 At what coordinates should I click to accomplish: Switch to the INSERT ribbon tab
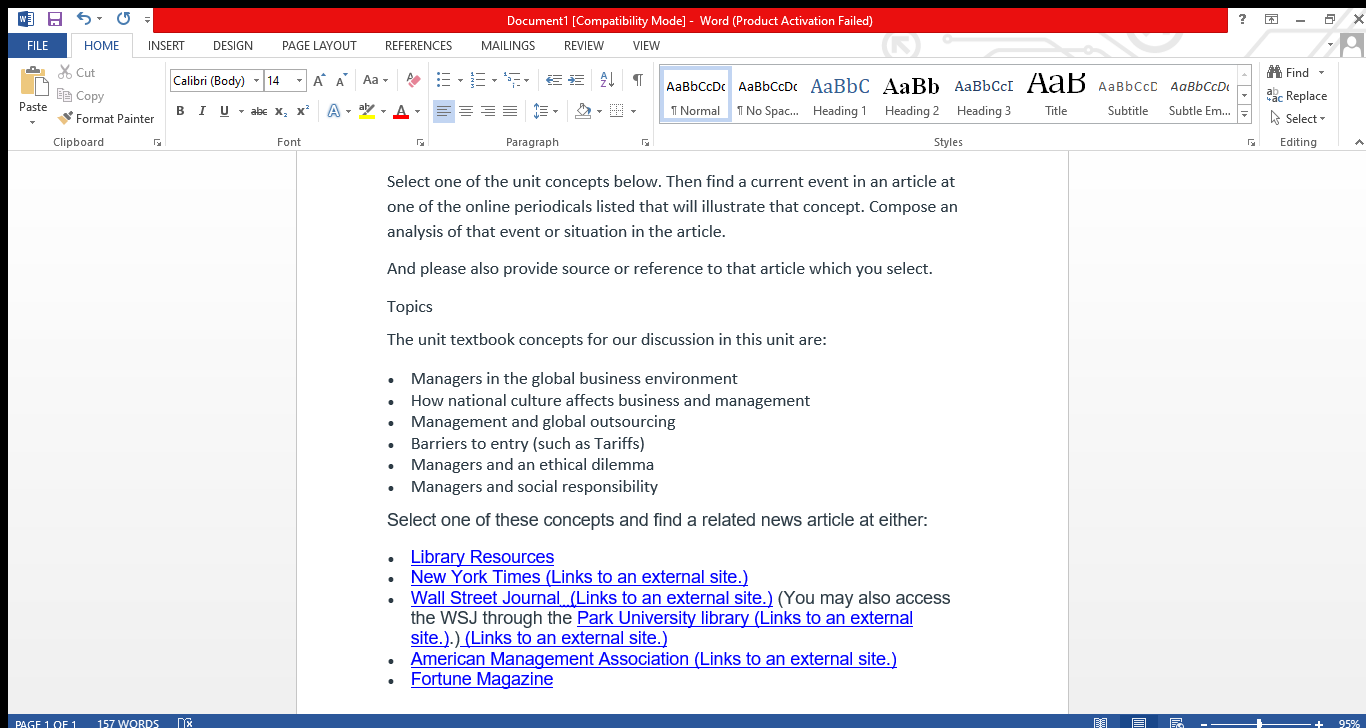tap(166, 45)
